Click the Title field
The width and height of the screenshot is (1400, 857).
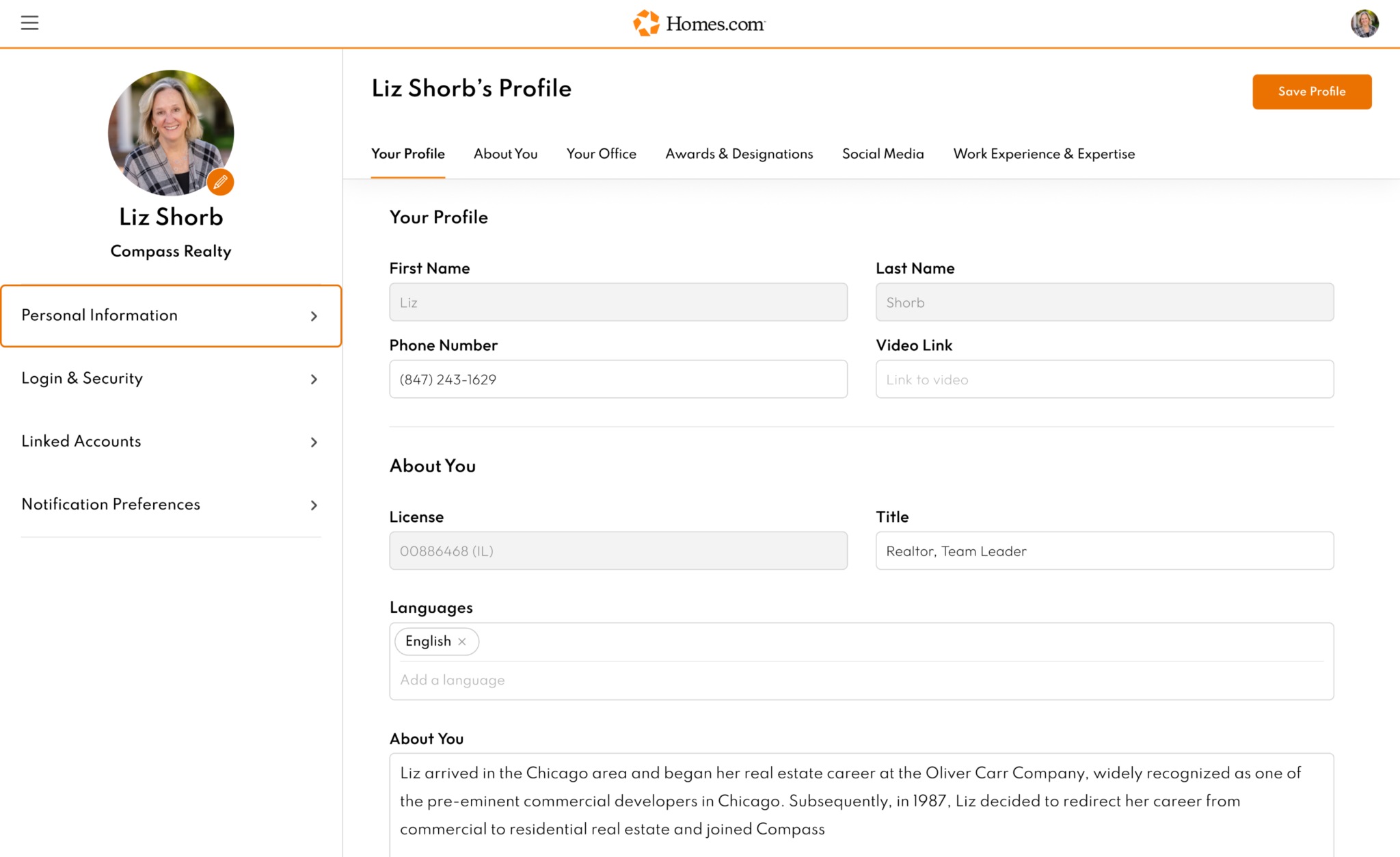(1104, 551)
